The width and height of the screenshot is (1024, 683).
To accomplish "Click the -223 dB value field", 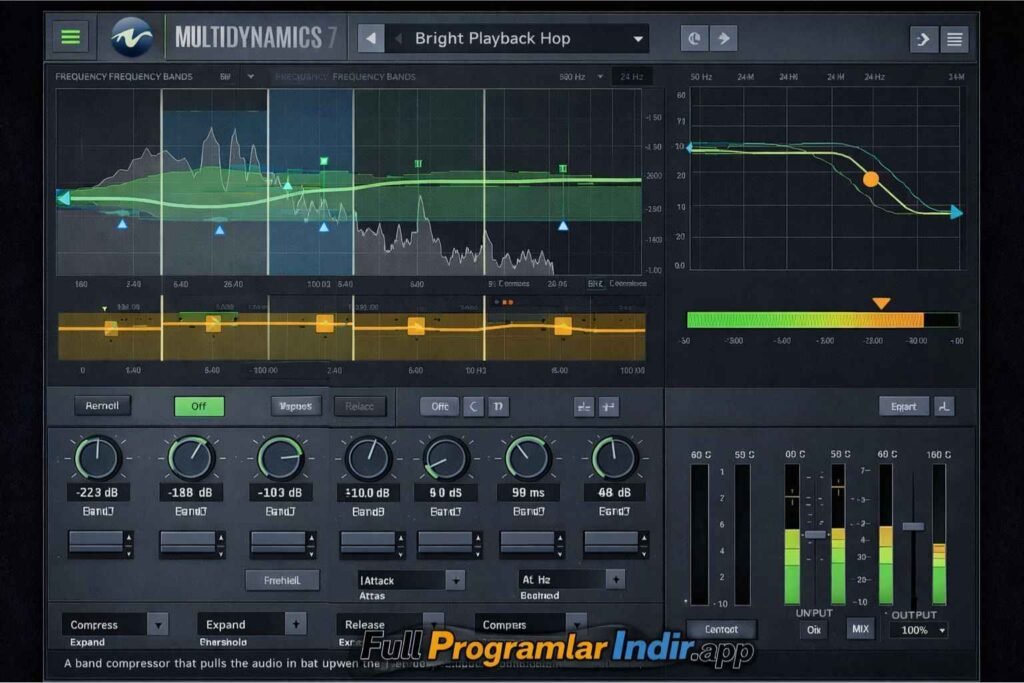I will [97, 492].
